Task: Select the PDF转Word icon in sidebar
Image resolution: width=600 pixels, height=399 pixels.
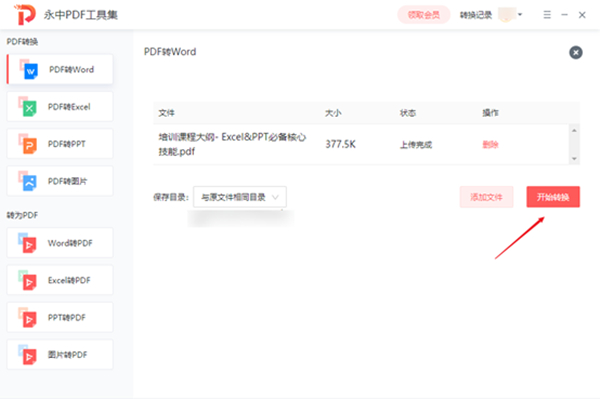Action: [29, 69]
